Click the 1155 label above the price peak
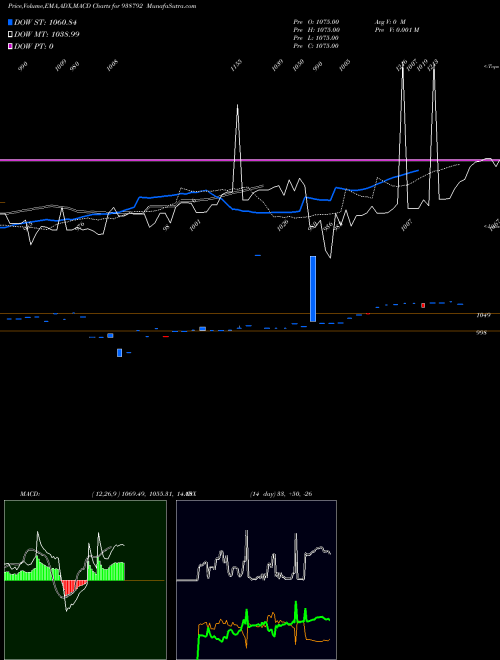Image resolution: width=500 pixels, height=660 pixels. [x=237, y=67]
